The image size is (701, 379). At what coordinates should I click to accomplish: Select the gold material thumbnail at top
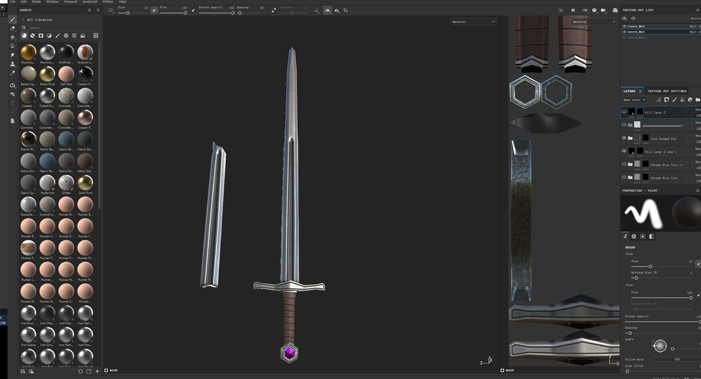click(x=28, y=53)
